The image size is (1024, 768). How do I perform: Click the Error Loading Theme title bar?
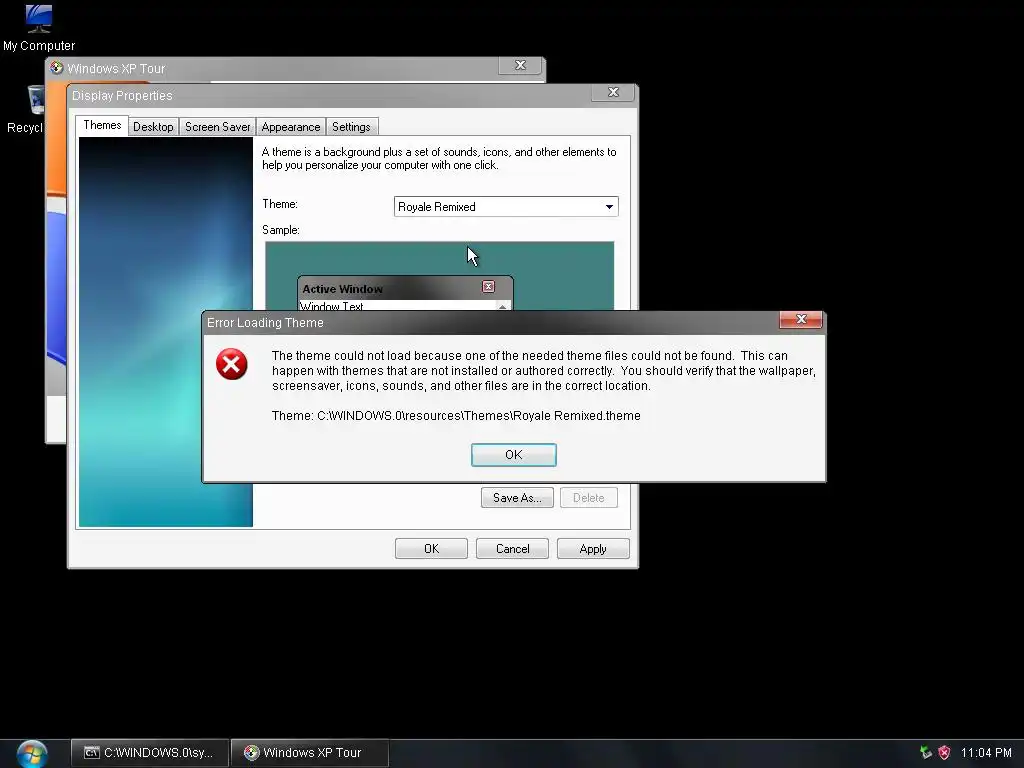pyautogui.click(x=490, y=323)
